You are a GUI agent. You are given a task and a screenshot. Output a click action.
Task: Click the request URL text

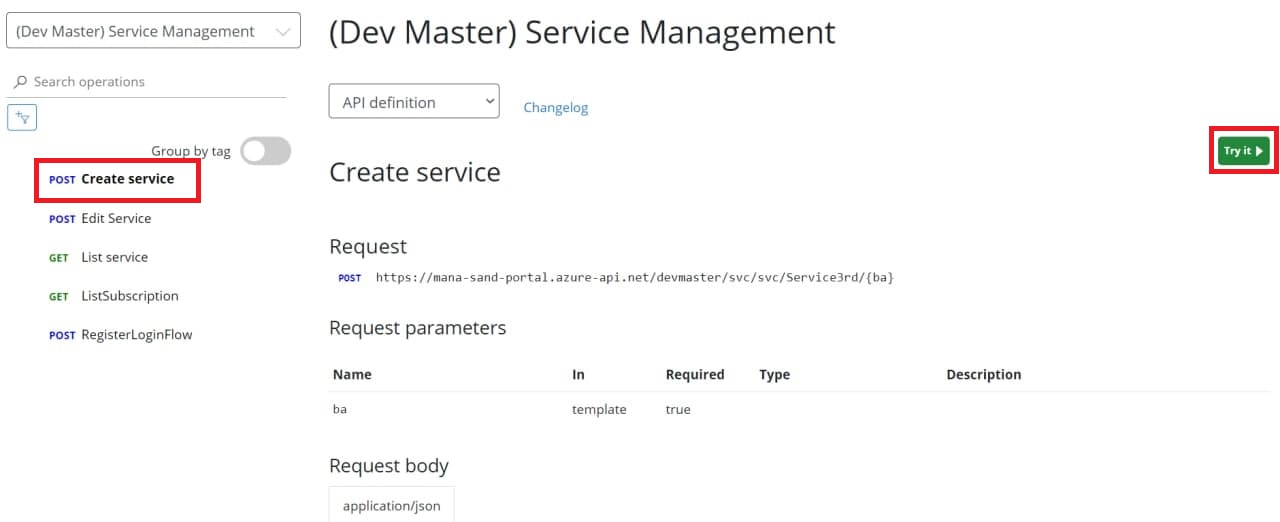(x=634, y=277)
